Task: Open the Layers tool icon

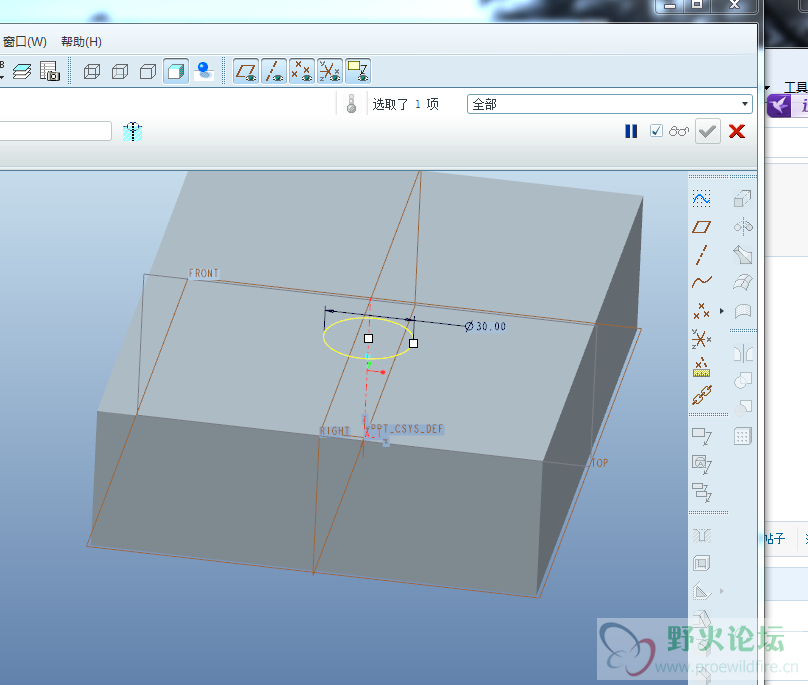Action: click(x=22, y=71)
